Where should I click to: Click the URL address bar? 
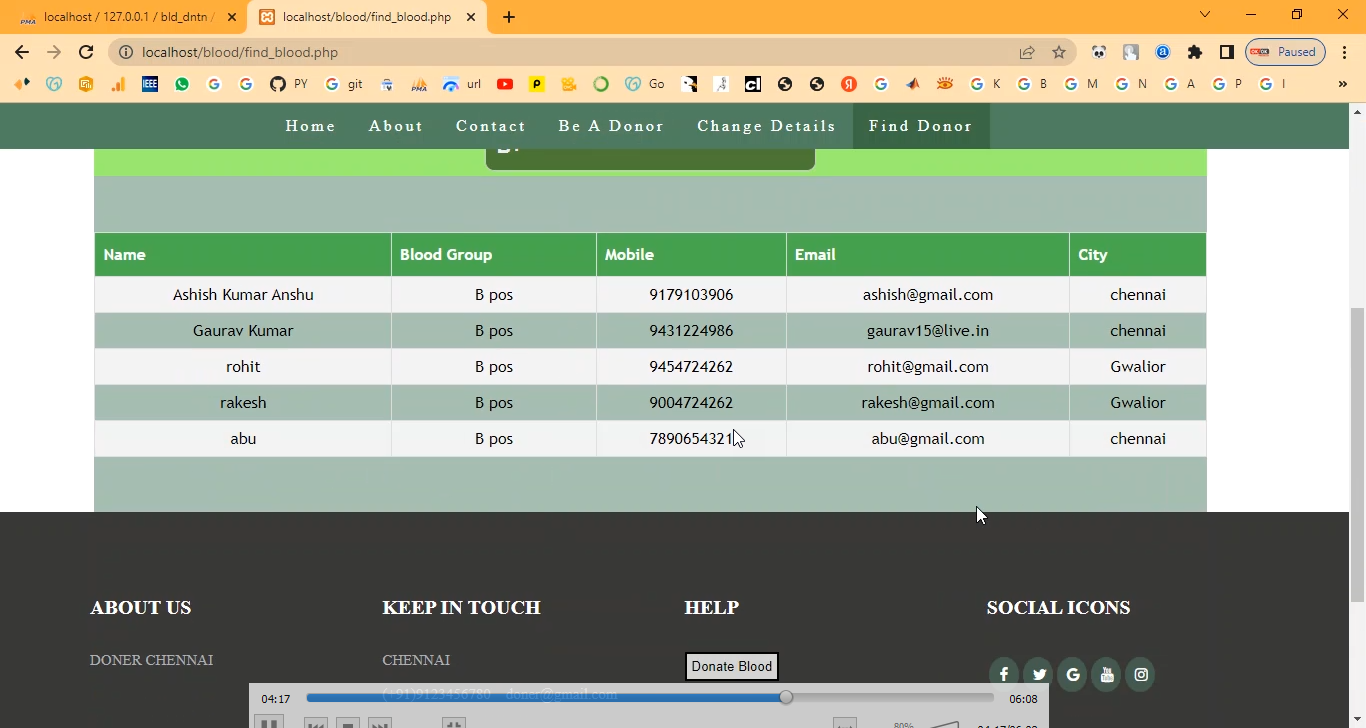click(x=560, y=52)
